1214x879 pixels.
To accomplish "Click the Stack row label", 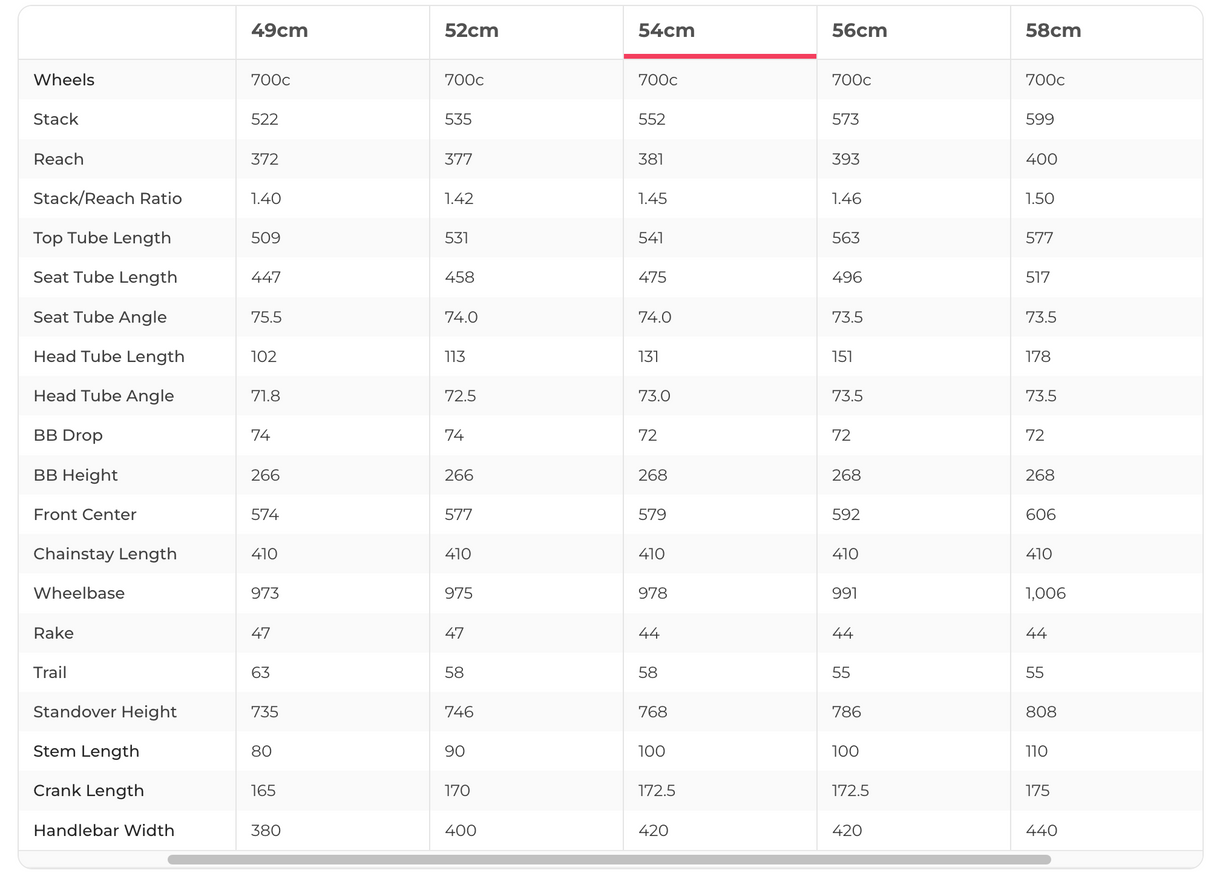I will click(56, 119).
